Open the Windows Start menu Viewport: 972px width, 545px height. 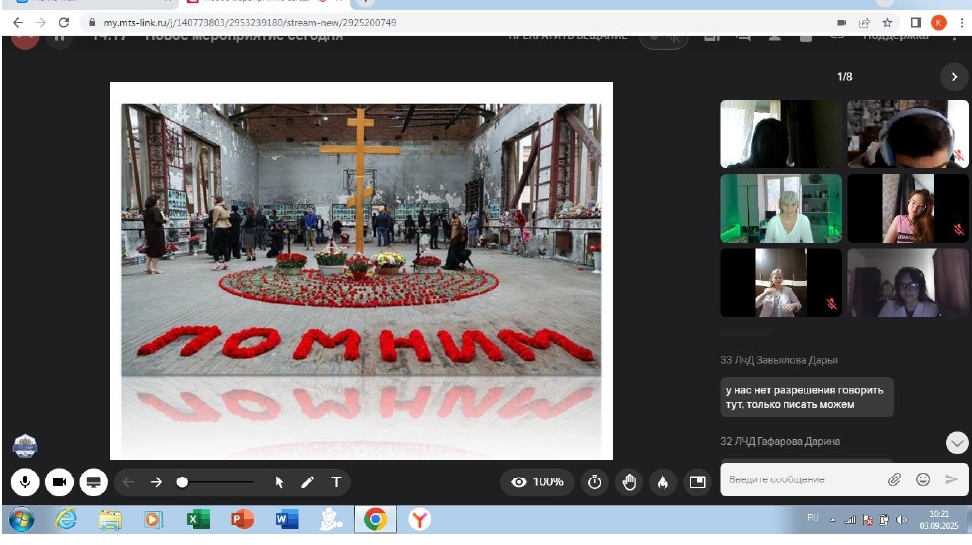(x=21, y=519)
